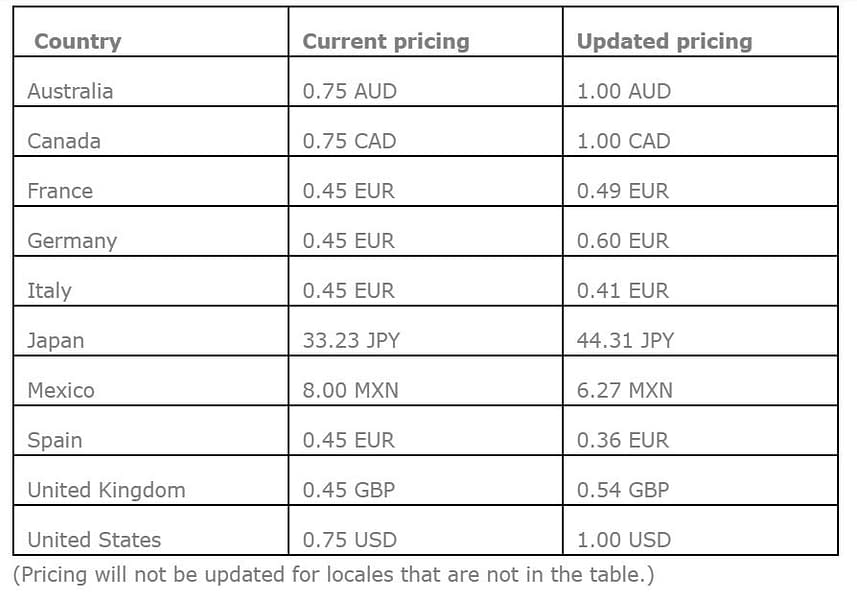Click the pricing note below the table
The width and height of the screenshot is (857, 595).
(x=333, y=575)
